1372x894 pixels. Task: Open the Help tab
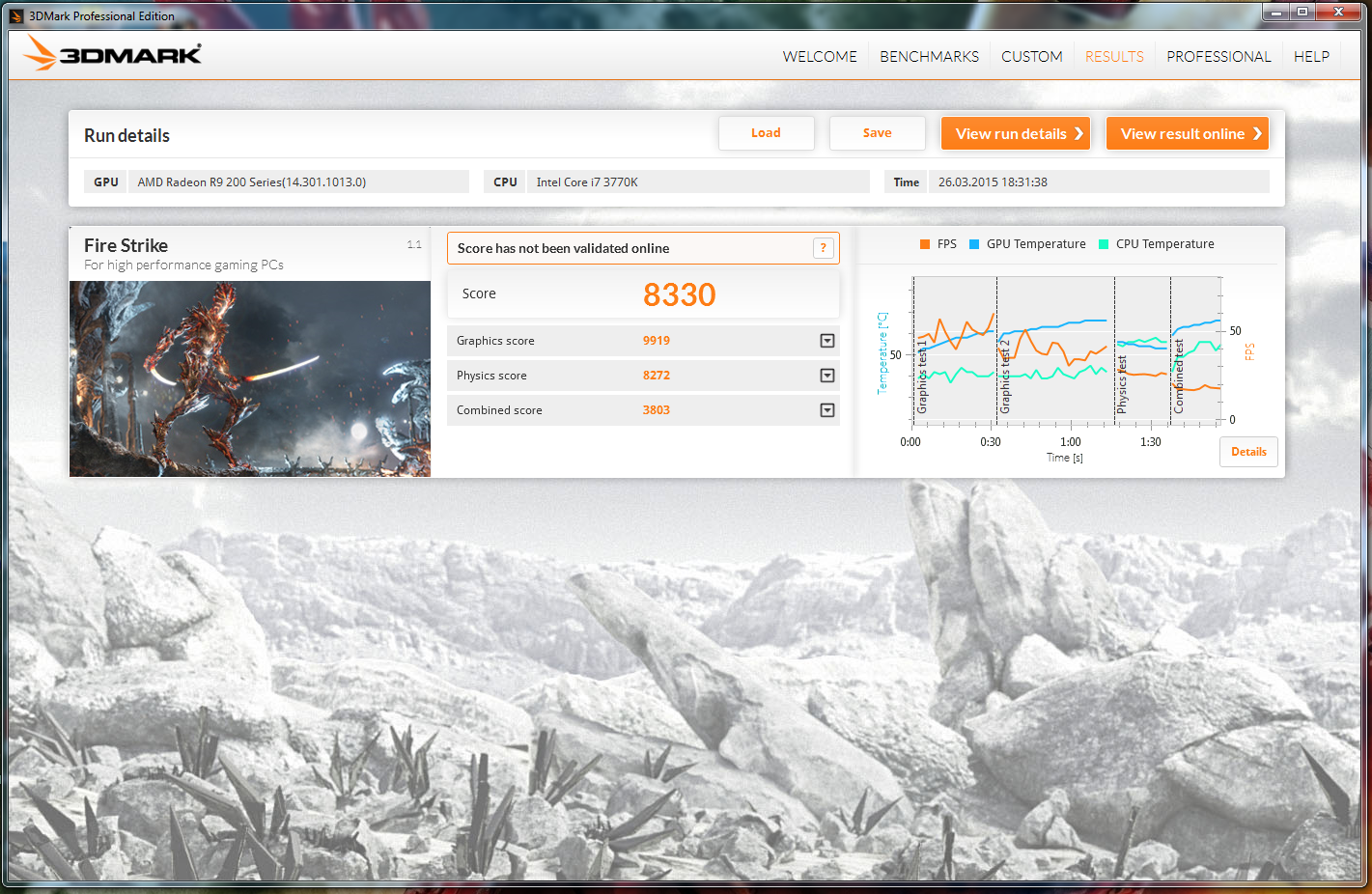click(x=1311, y=56)
